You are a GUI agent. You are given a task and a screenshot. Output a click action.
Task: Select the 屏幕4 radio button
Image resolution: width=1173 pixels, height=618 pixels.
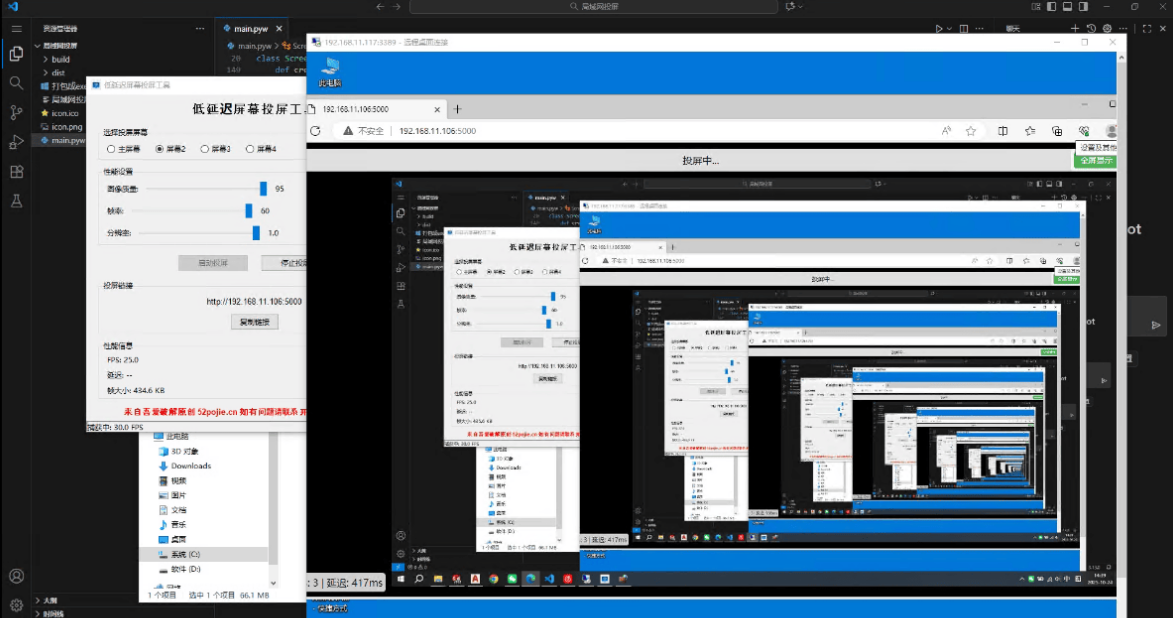tap(251, 149)
